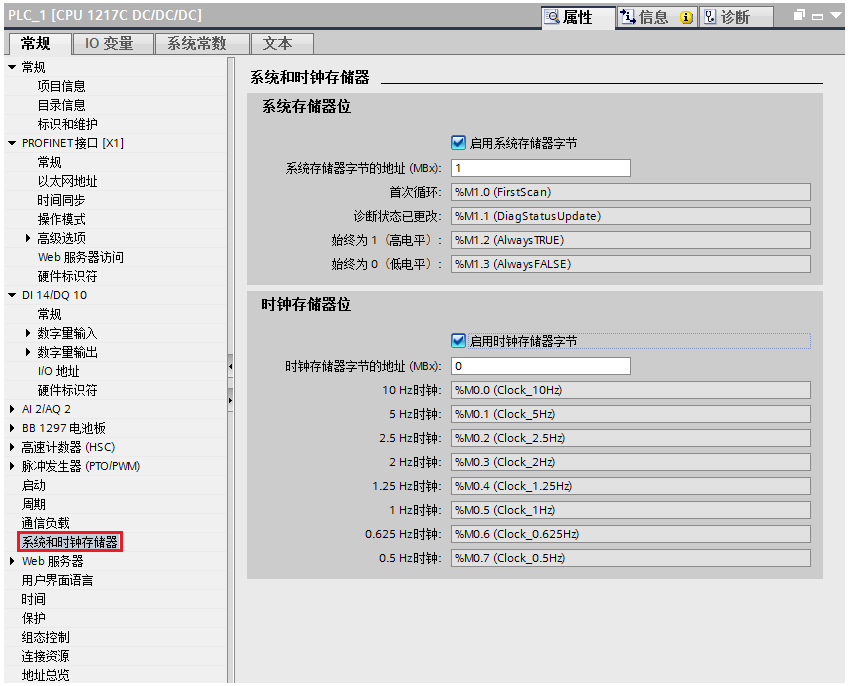Select Web 服务器访问 in the navigation
This screenshot has width=848, height=686.
[x=79, y=257]
